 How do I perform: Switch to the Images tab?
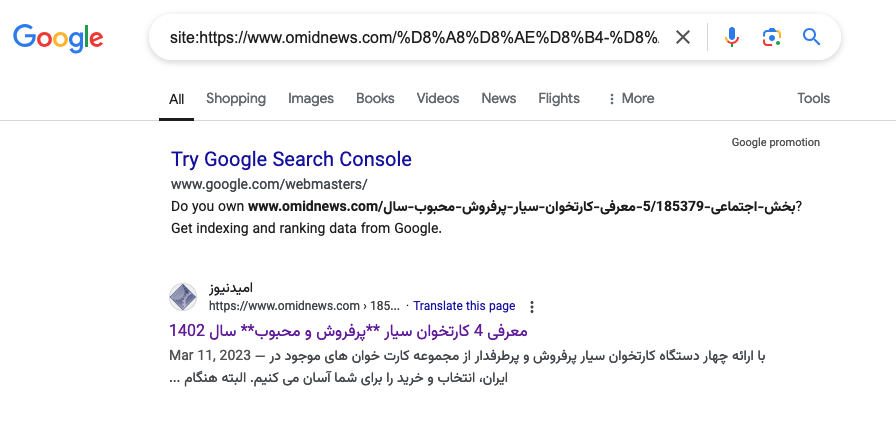(x=311, y=98)
